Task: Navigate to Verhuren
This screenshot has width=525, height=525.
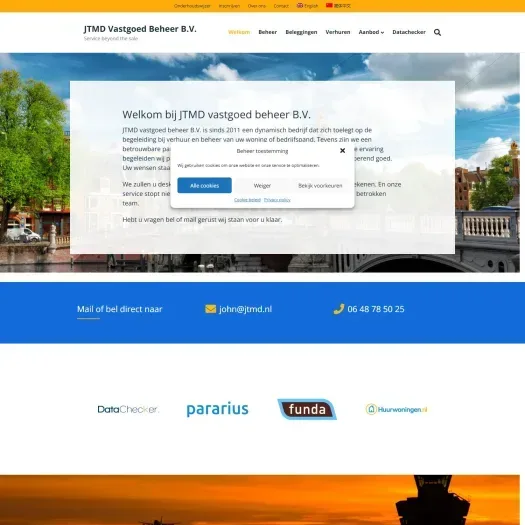Action: pos(338,32)
